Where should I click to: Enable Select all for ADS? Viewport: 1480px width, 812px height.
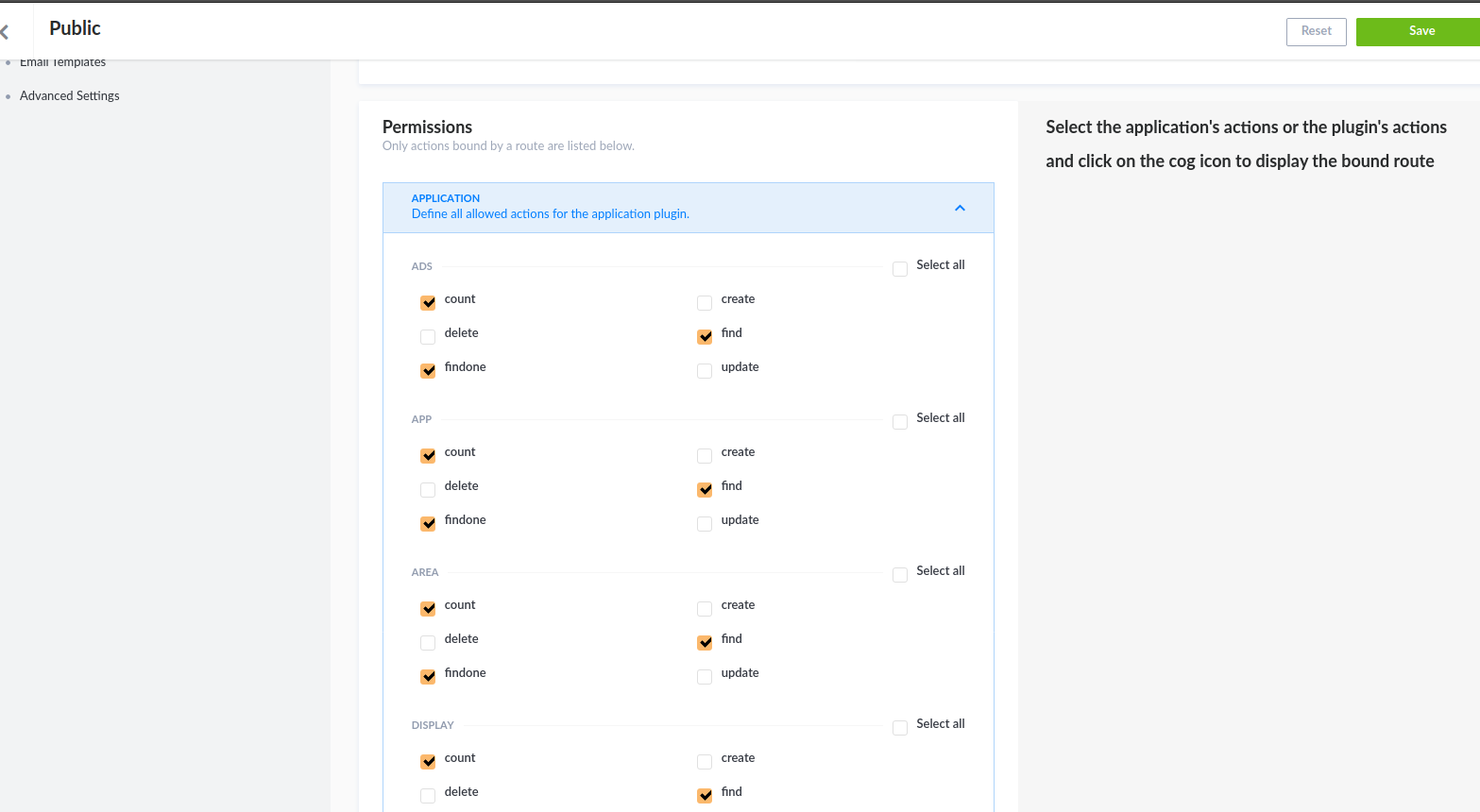[900, 269]
